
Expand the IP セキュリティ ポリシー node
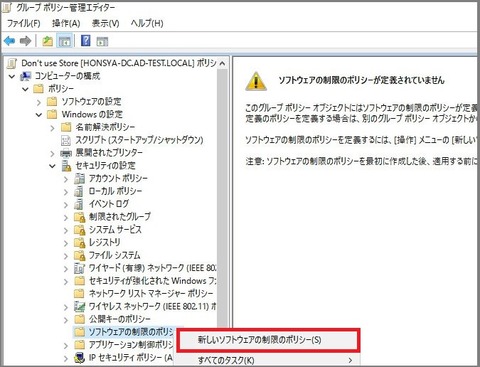66,358
